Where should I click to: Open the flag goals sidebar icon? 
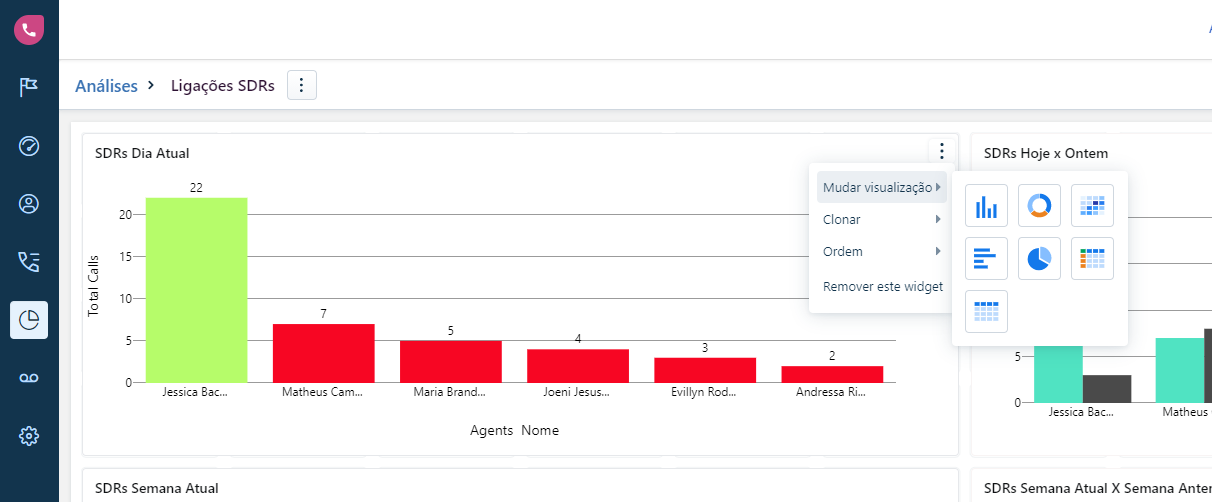pos(29,87)
